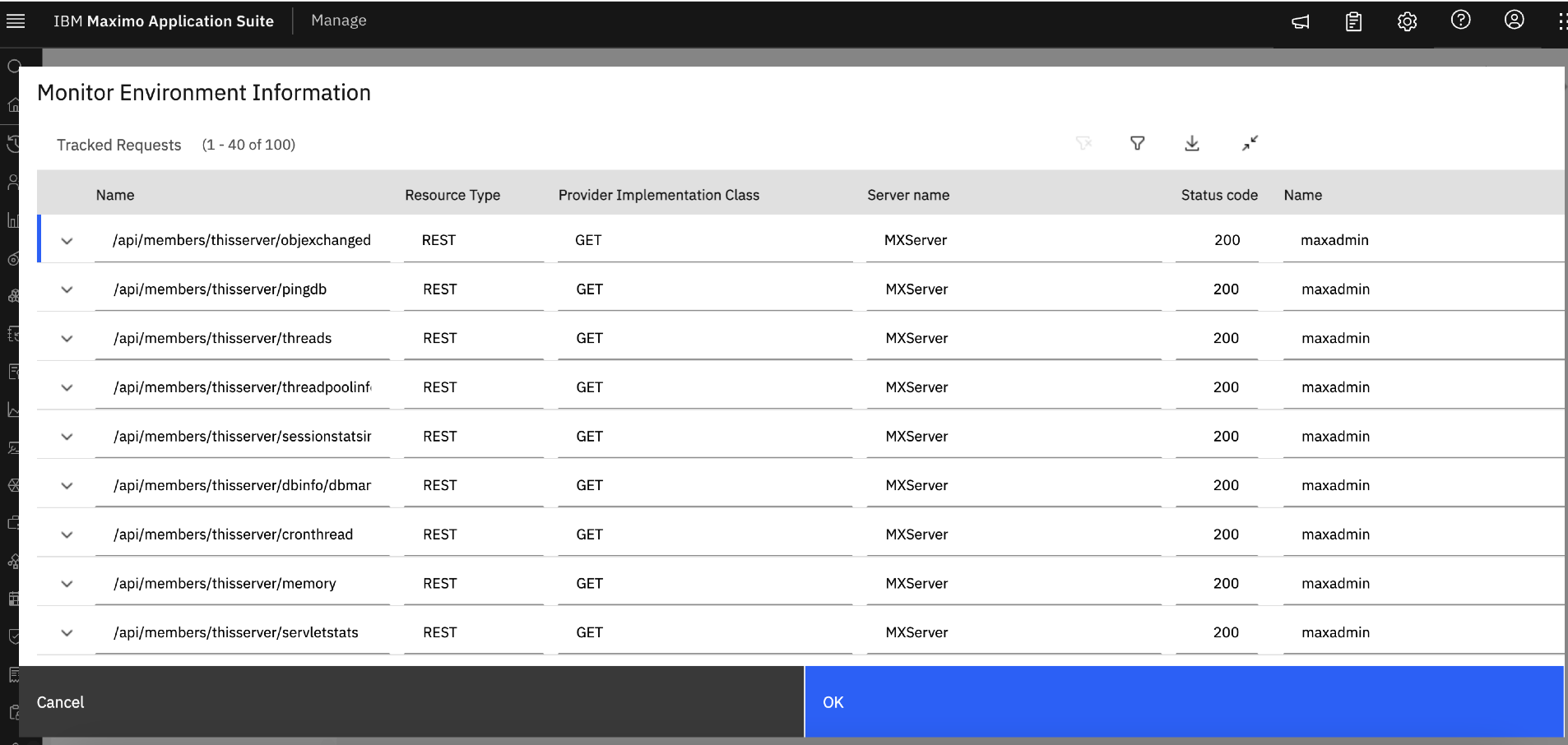
Task: Click IBM Maximo Application Suite title
Action: [x=164, y=21]
